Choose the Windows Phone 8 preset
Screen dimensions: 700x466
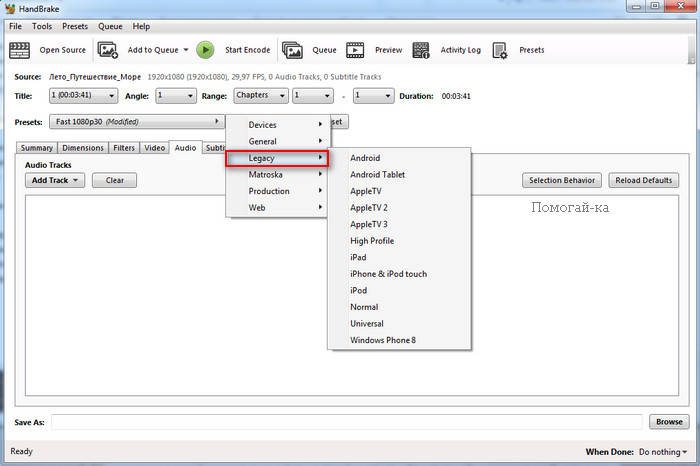pos(400,340)
